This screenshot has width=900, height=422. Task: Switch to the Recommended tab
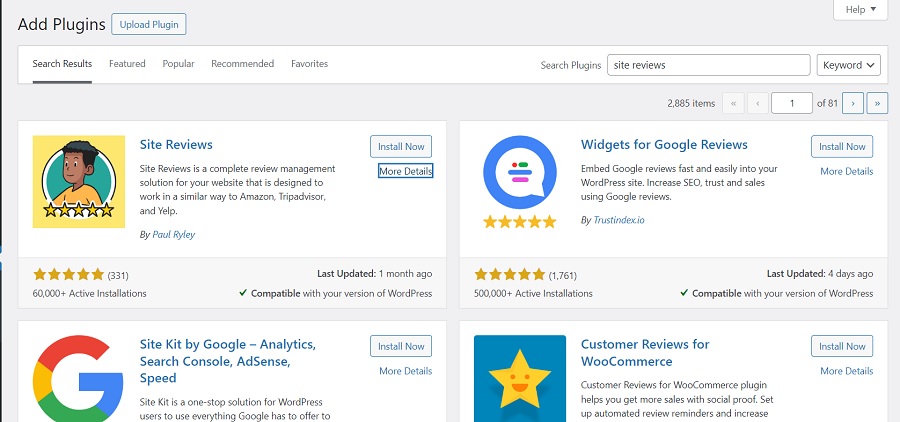click(243, 64)
